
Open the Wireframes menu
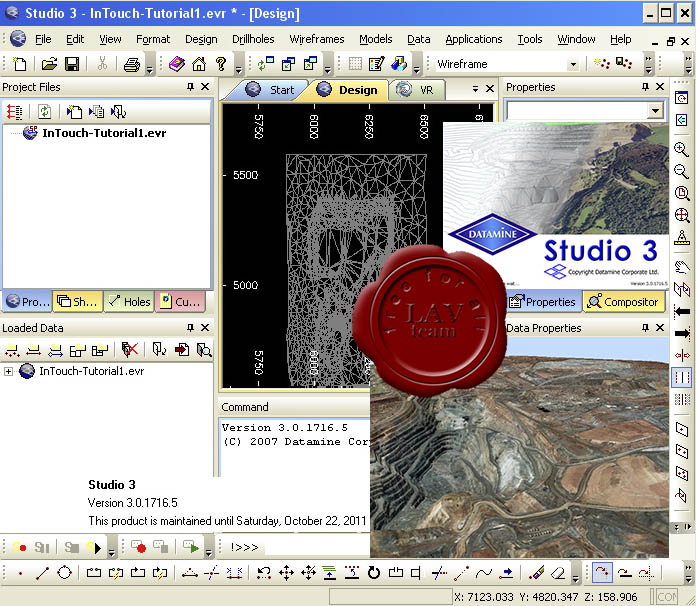316,39
